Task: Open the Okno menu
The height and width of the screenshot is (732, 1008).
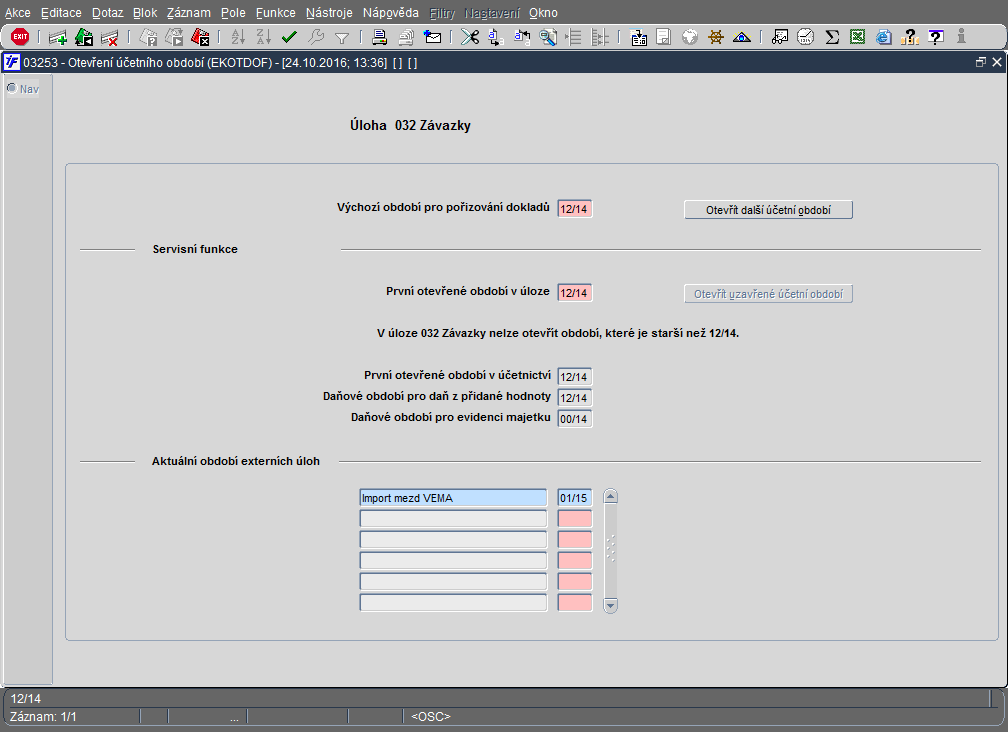Action: [x=543, y=13]
